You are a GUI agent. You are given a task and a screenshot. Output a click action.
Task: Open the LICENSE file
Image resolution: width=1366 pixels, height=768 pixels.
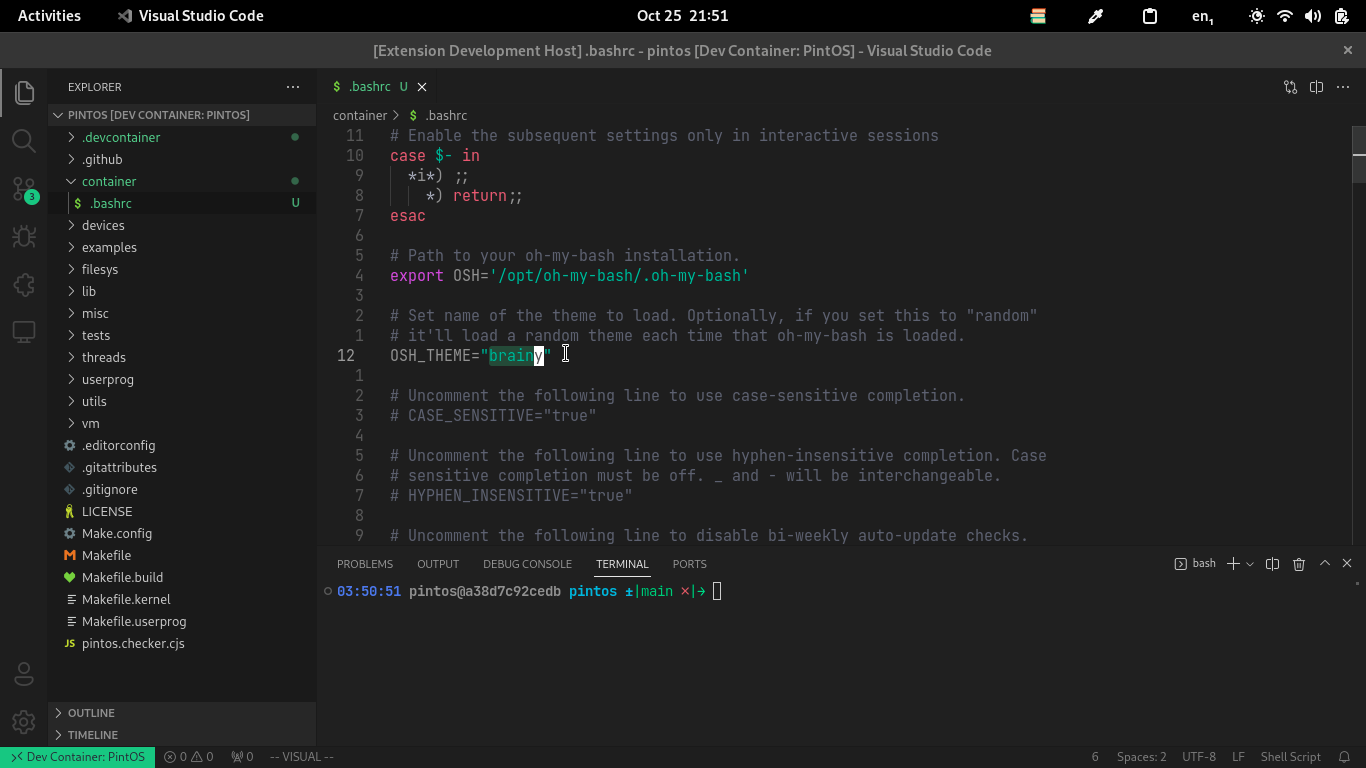[182, 511]
